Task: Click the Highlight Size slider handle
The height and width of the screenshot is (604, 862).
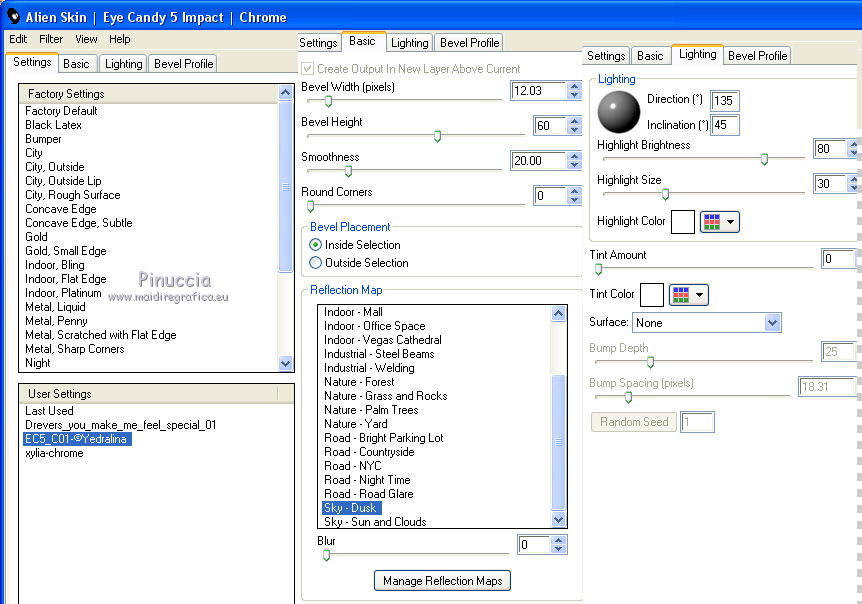Action: tap(665, 194)
